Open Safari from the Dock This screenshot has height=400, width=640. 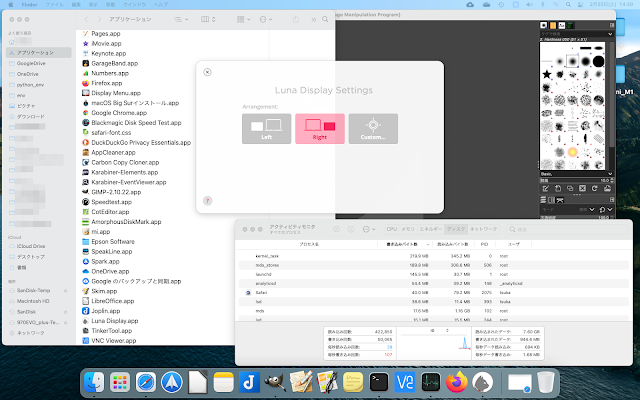pyautogui.click(x=146, y=382)
